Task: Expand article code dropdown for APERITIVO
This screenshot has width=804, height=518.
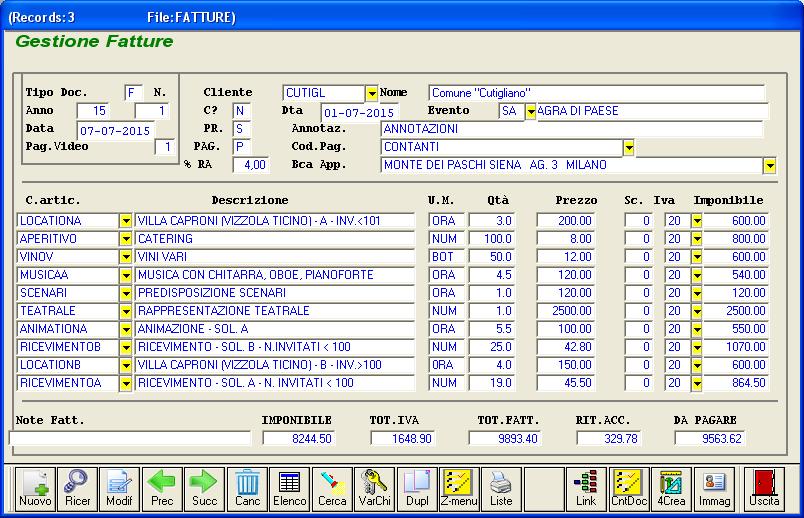Action: click(x=126, y=239)
